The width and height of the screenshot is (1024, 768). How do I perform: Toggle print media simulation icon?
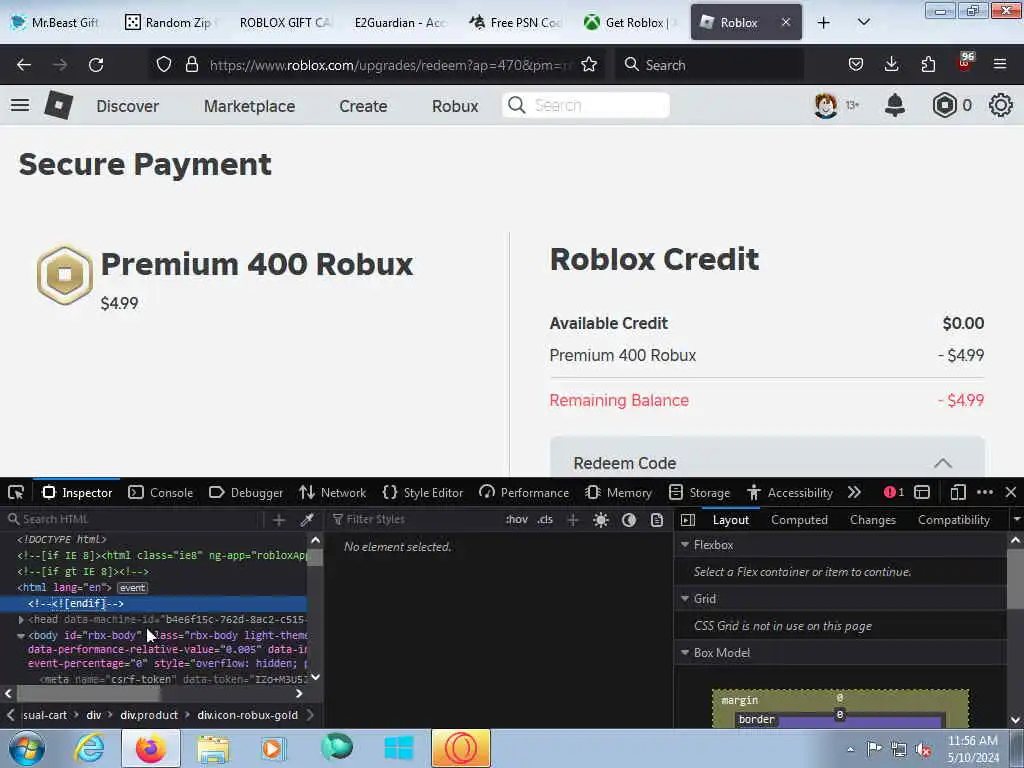(657, 520)
